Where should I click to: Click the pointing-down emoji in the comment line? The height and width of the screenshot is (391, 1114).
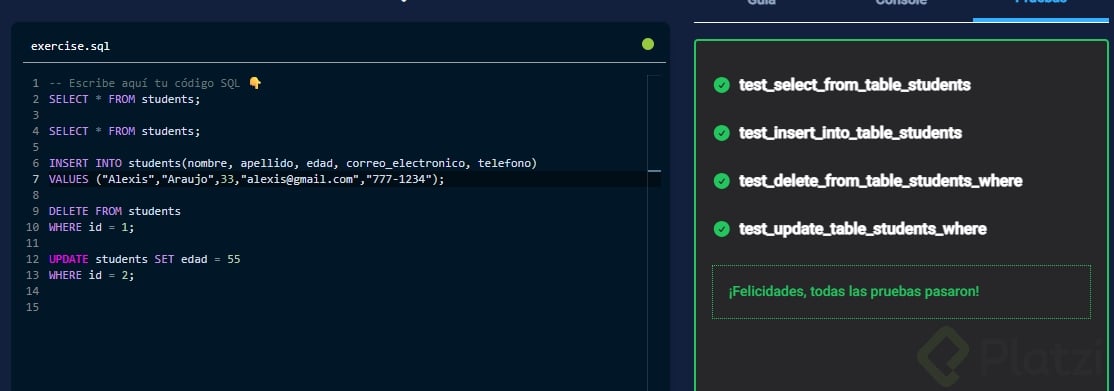pos(255,83)
